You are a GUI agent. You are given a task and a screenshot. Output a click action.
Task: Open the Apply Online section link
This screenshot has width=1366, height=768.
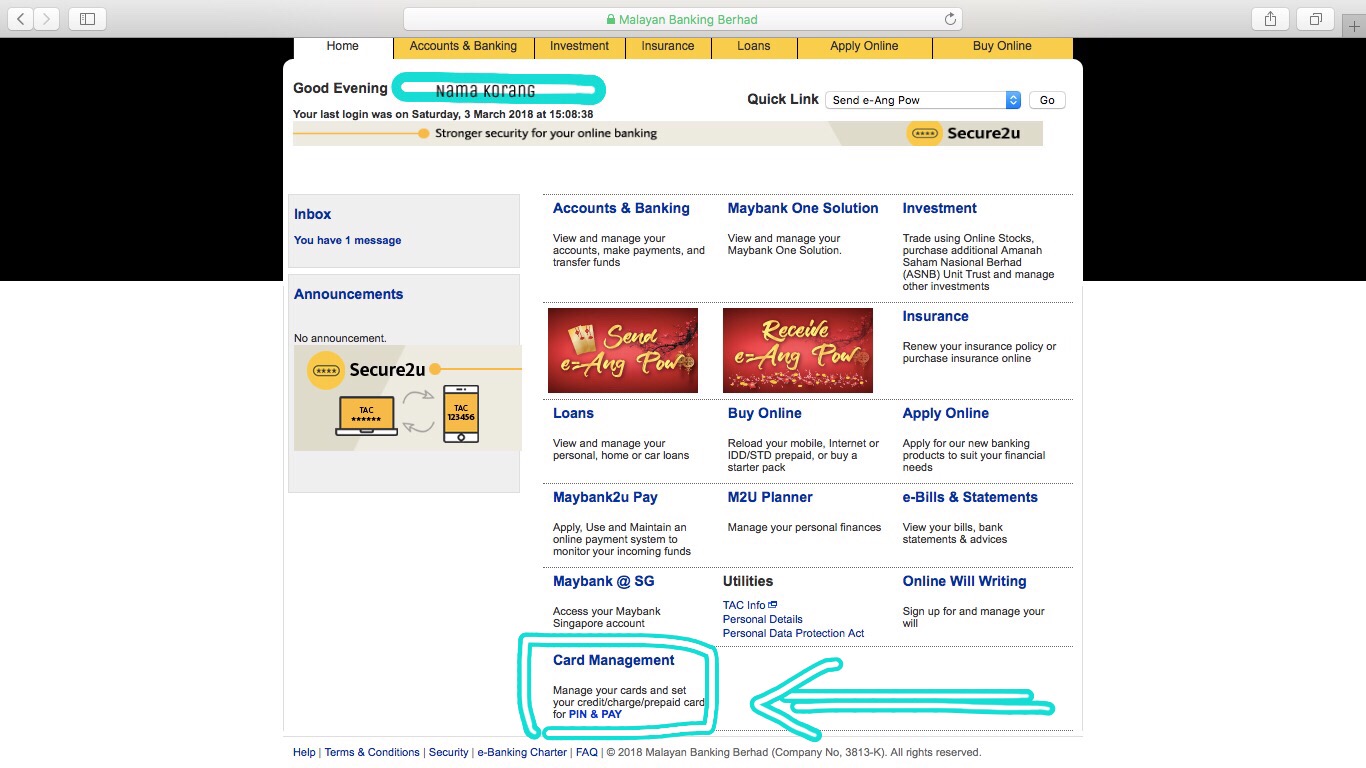[x=945, y=413]
